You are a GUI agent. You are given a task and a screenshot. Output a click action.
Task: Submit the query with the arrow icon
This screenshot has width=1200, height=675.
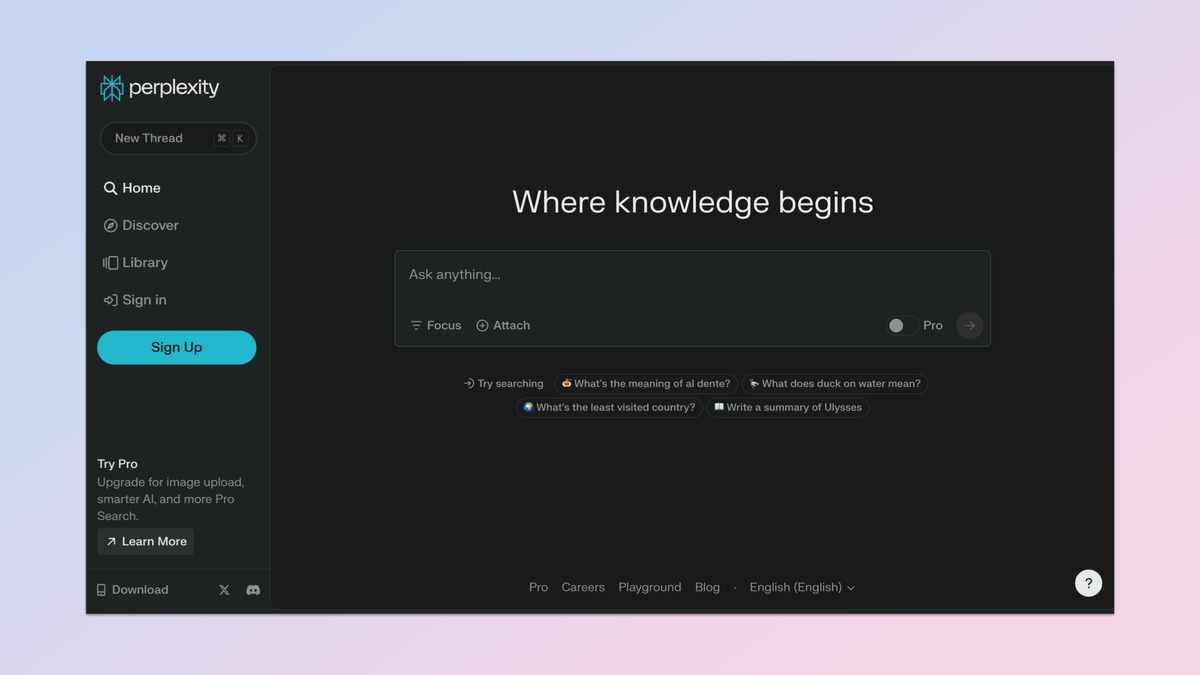[968, 325]
